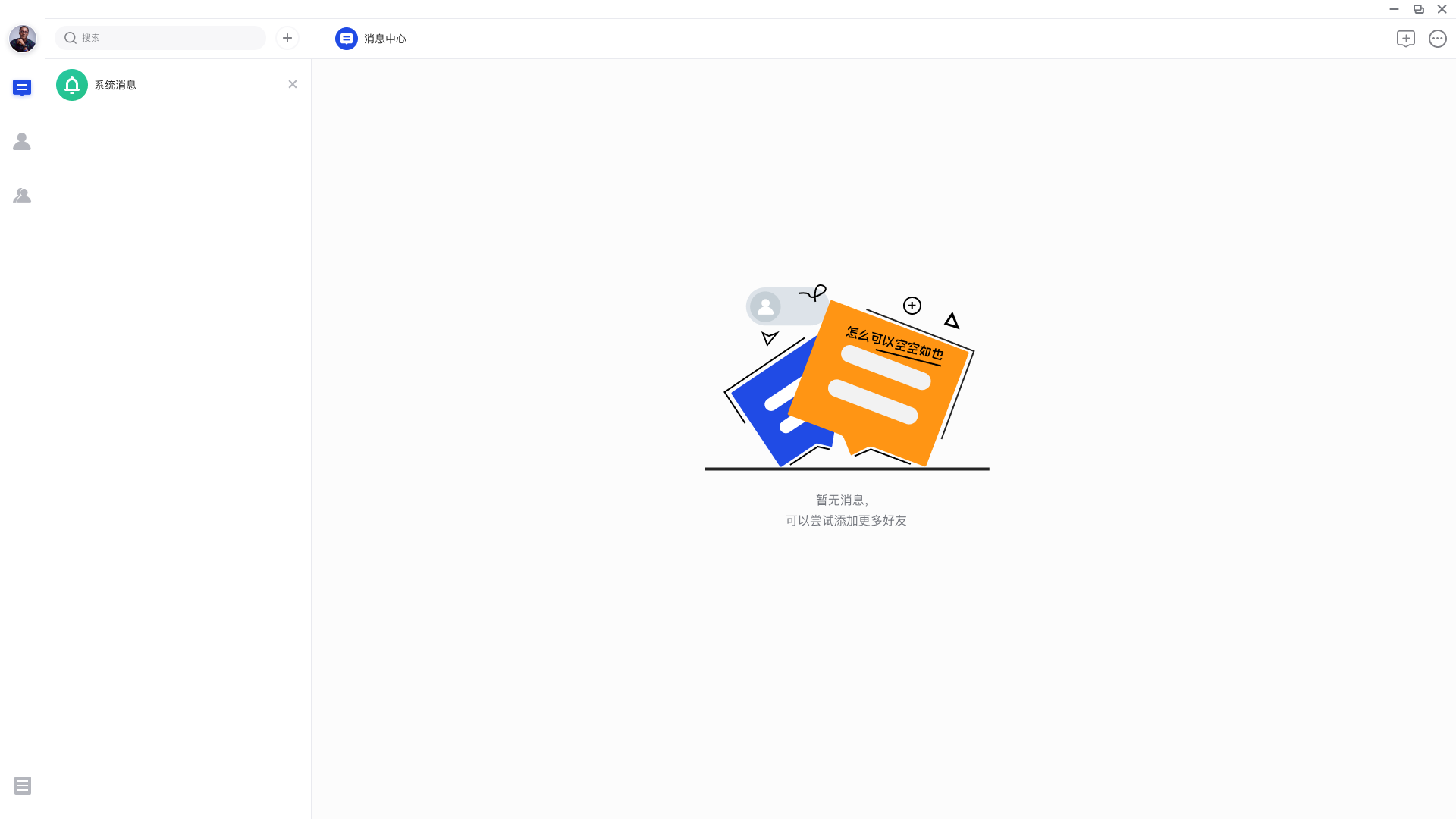Open the hamburger menu at the sidebar bottom
This screenshot has height=819, width=1456.
tap(23, 786)
